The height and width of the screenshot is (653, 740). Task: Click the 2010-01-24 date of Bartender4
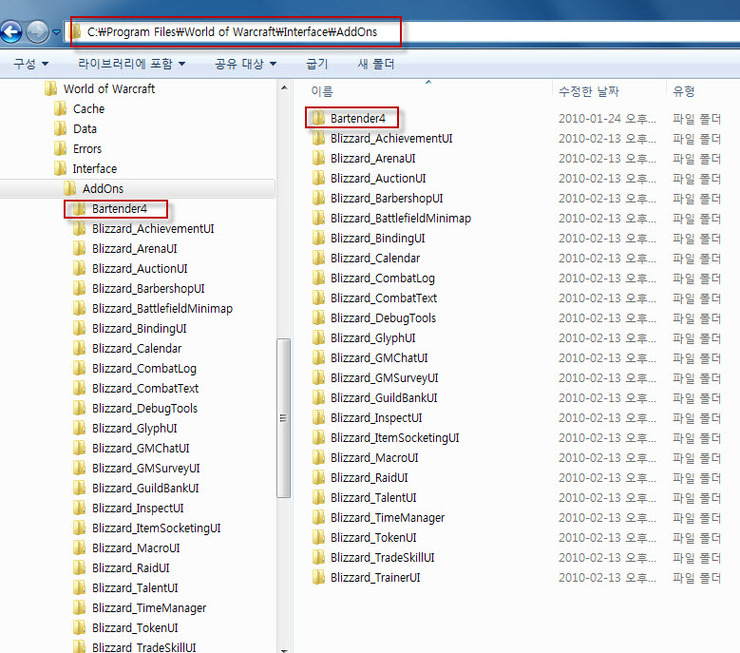(x=607, y=118)
